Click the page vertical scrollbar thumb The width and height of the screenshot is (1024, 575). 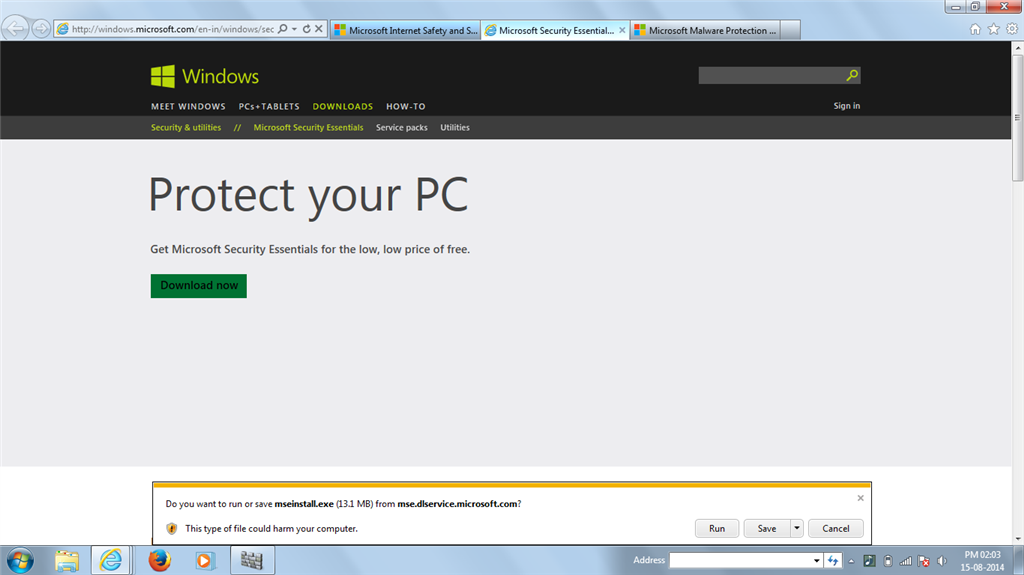click(1017, 118)
